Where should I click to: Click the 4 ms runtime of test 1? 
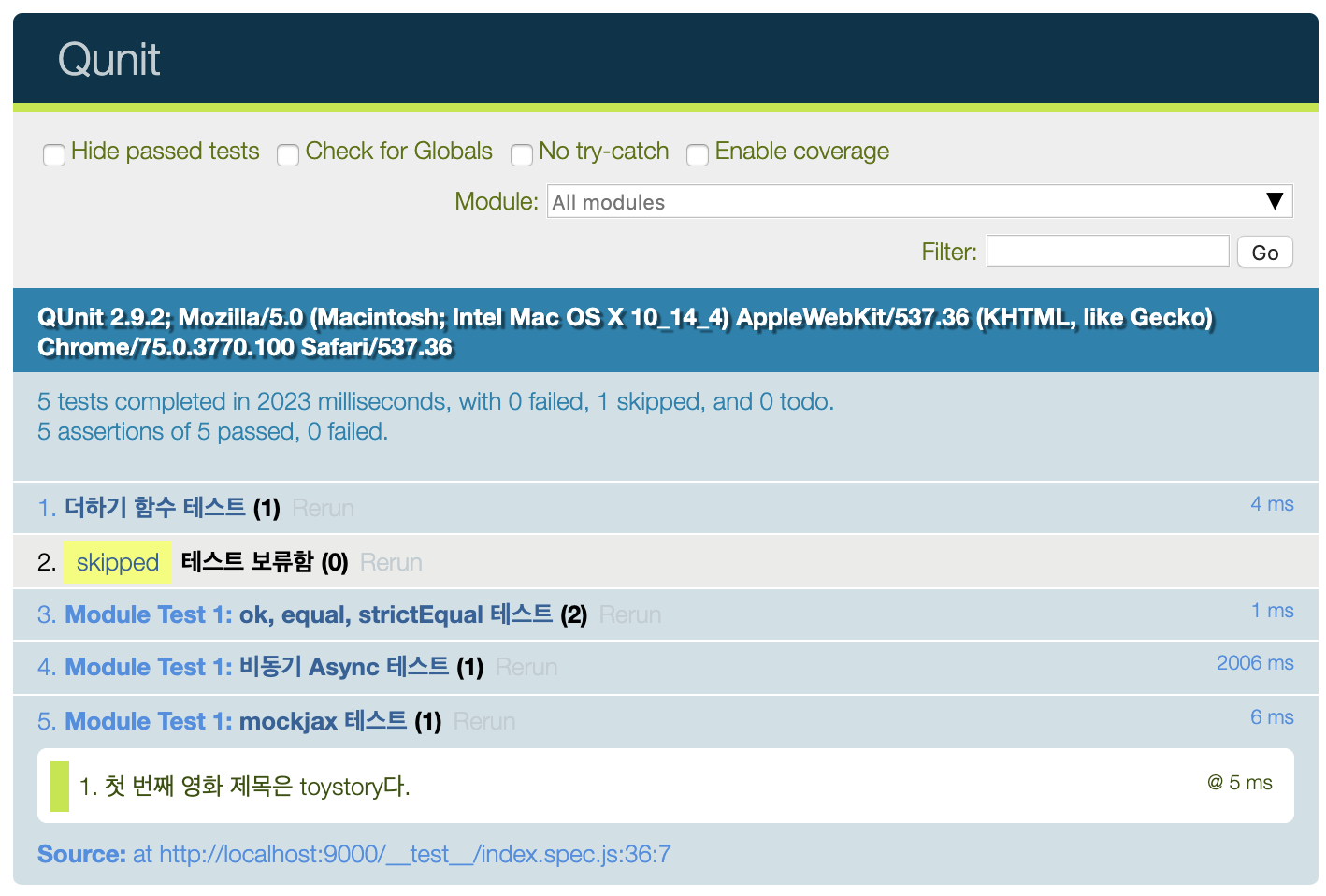click(1272, 504)
